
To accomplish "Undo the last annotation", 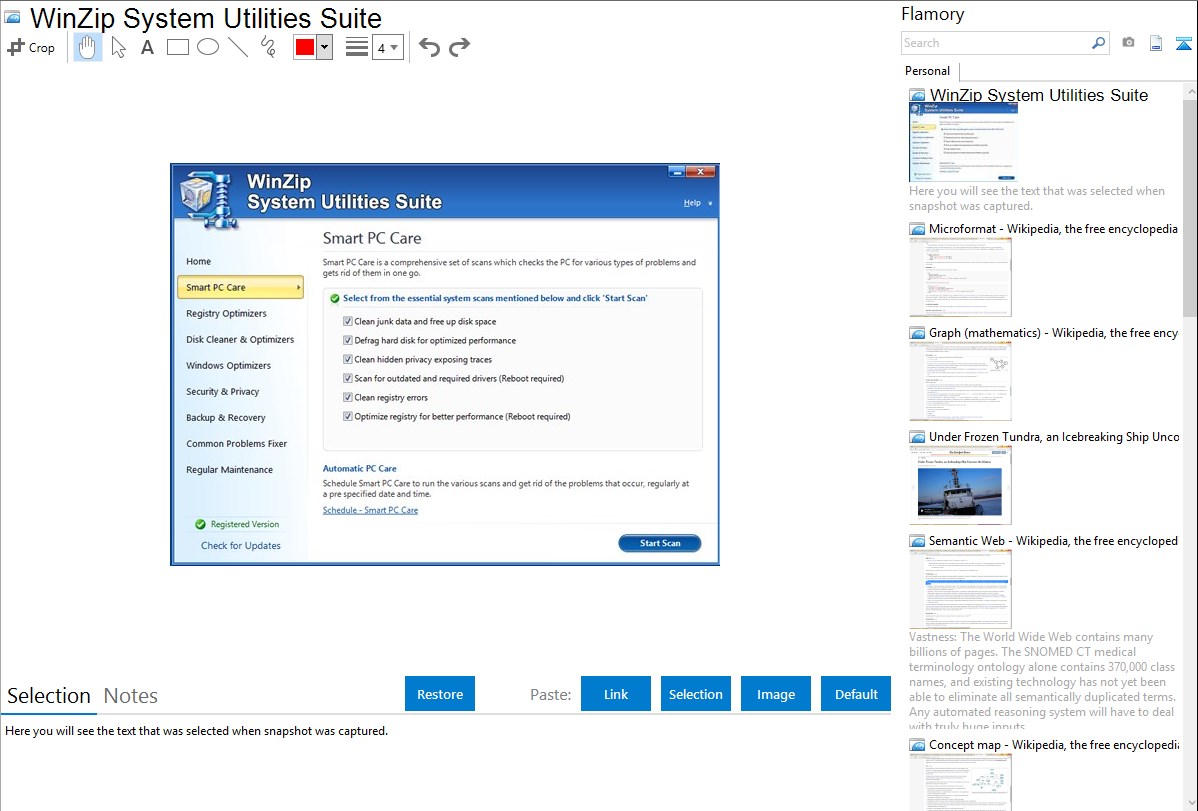I will [x=429, y=47].
